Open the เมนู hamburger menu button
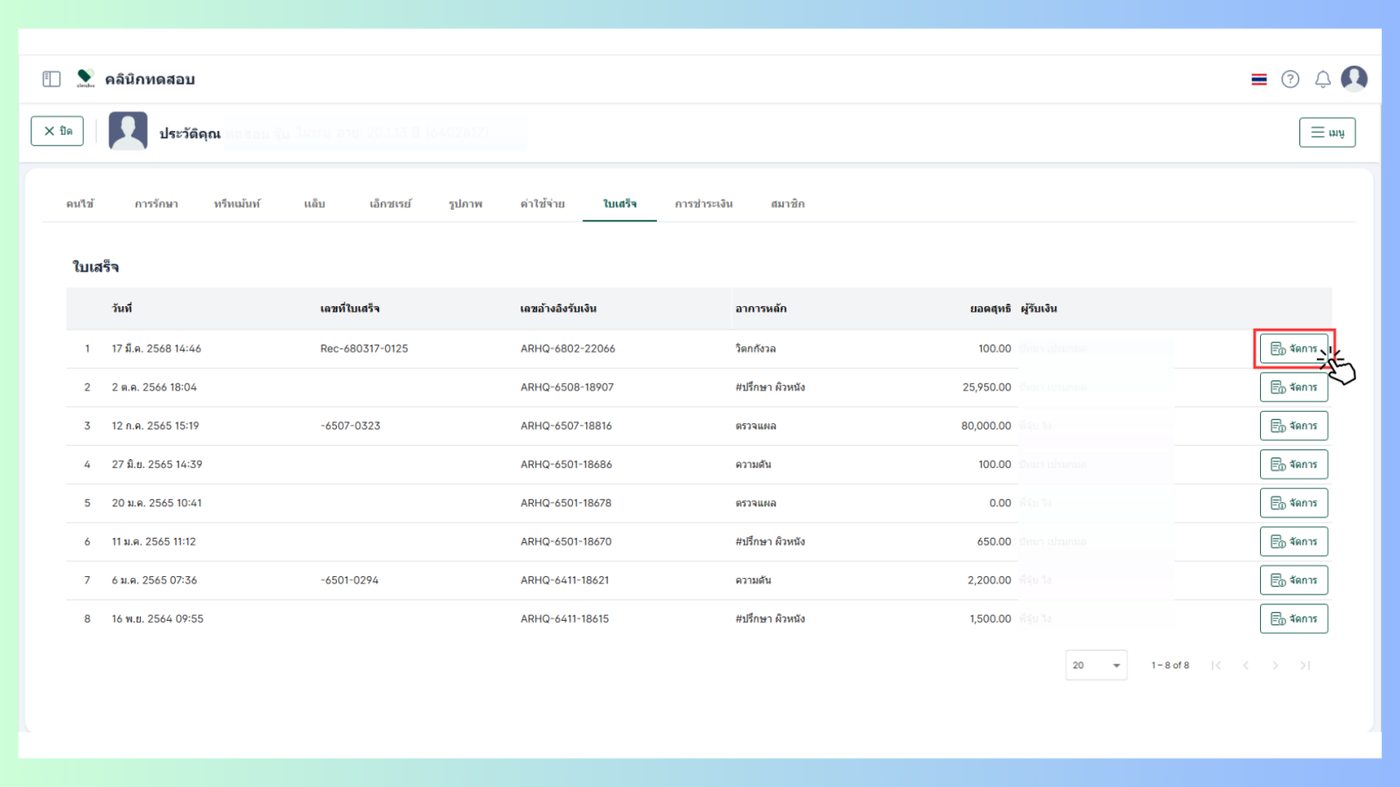Viewport: 1400px width, 787px height. tap(1327, 132)
